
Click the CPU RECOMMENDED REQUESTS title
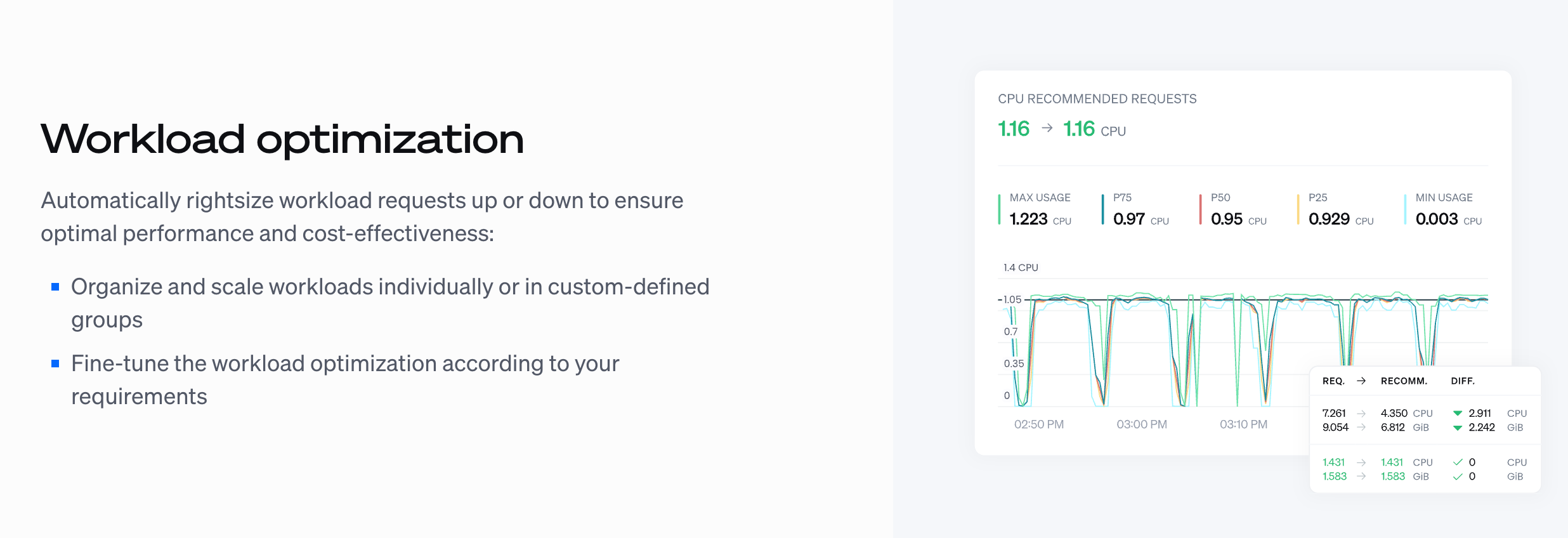(x=1097, y=99)
